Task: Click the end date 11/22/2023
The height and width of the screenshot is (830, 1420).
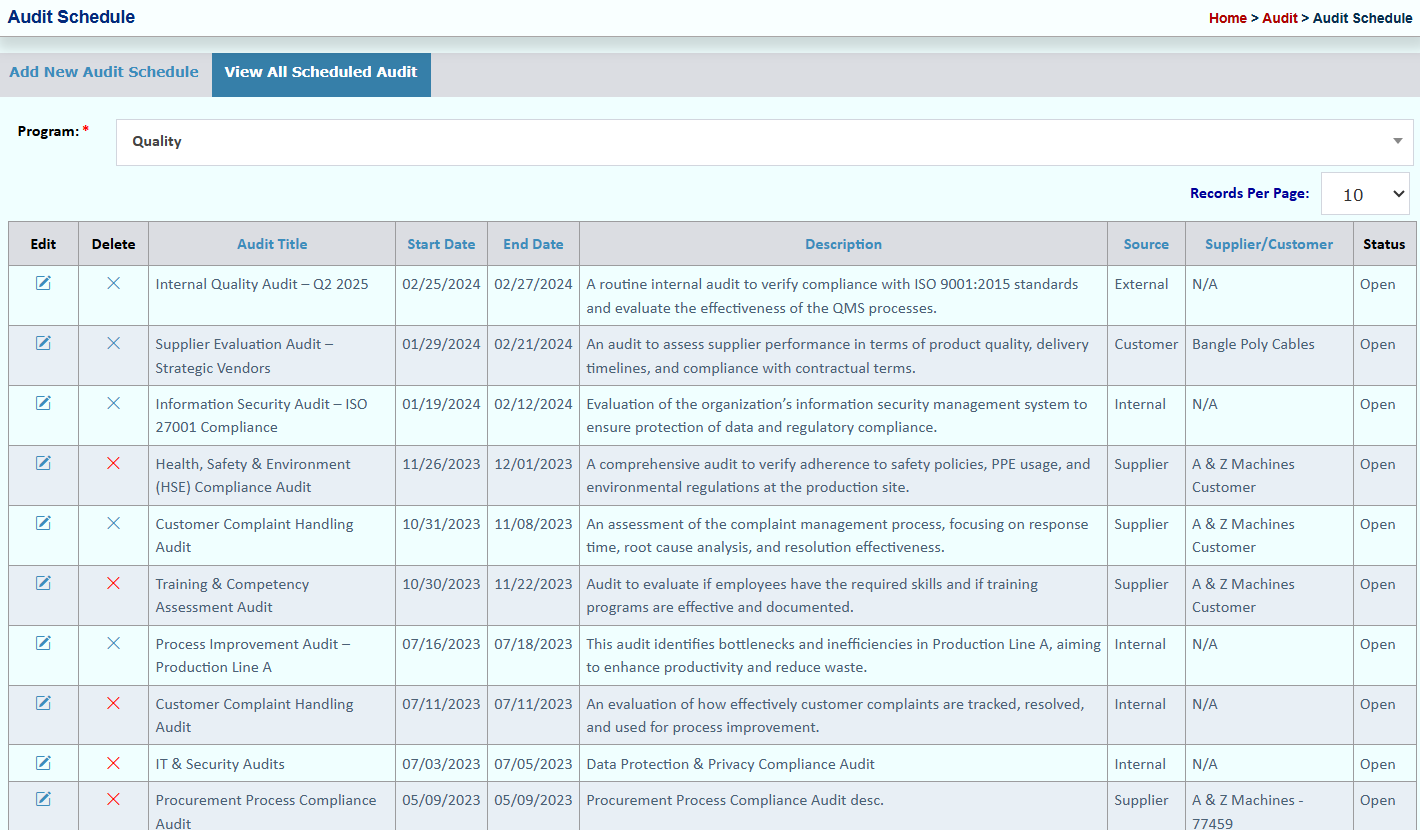Action: (533, 584)
